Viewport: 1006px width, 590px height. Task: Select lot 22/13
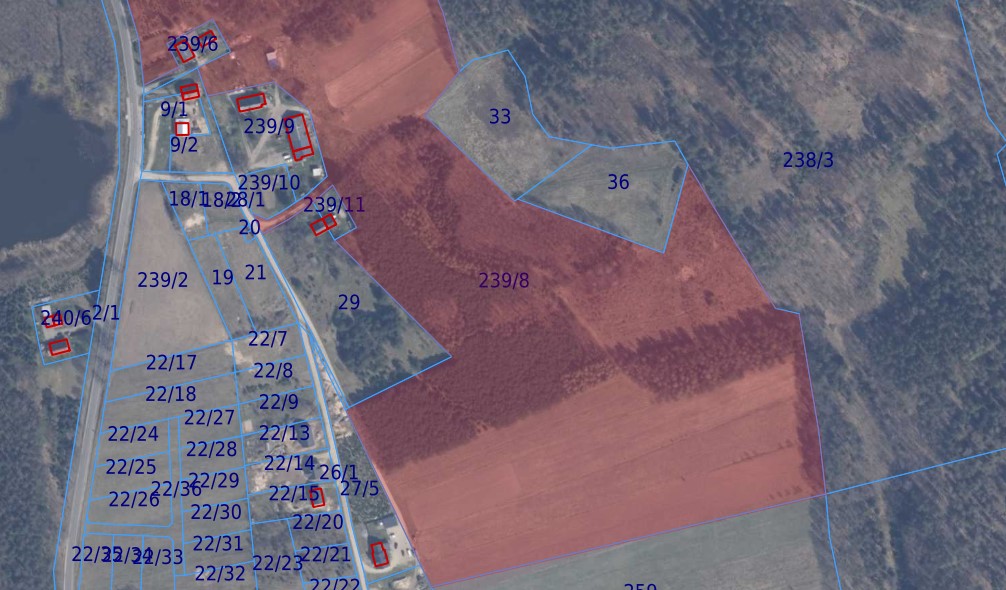coord(284,433)
